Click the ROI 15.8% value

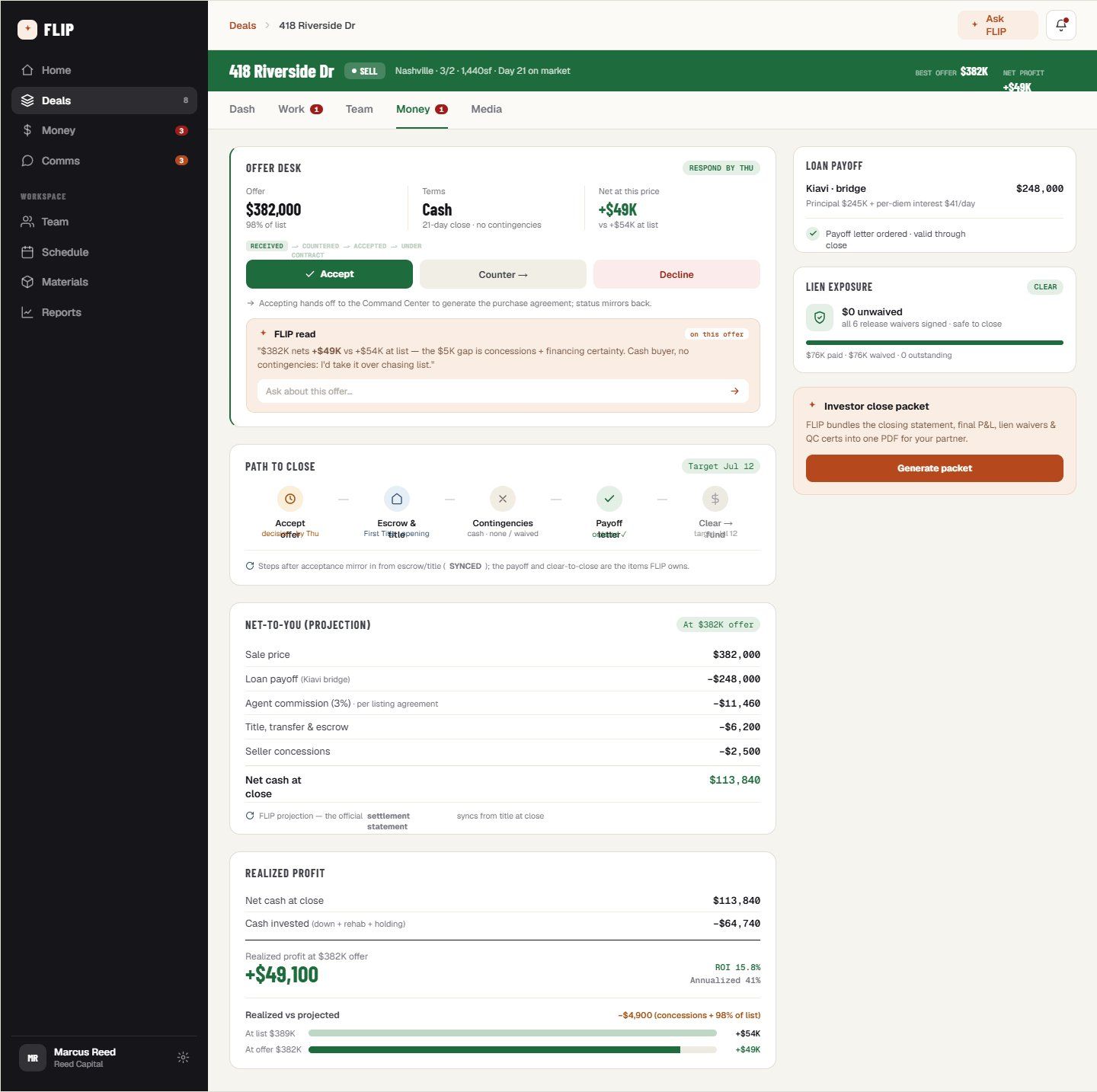[x=737, y=967]
